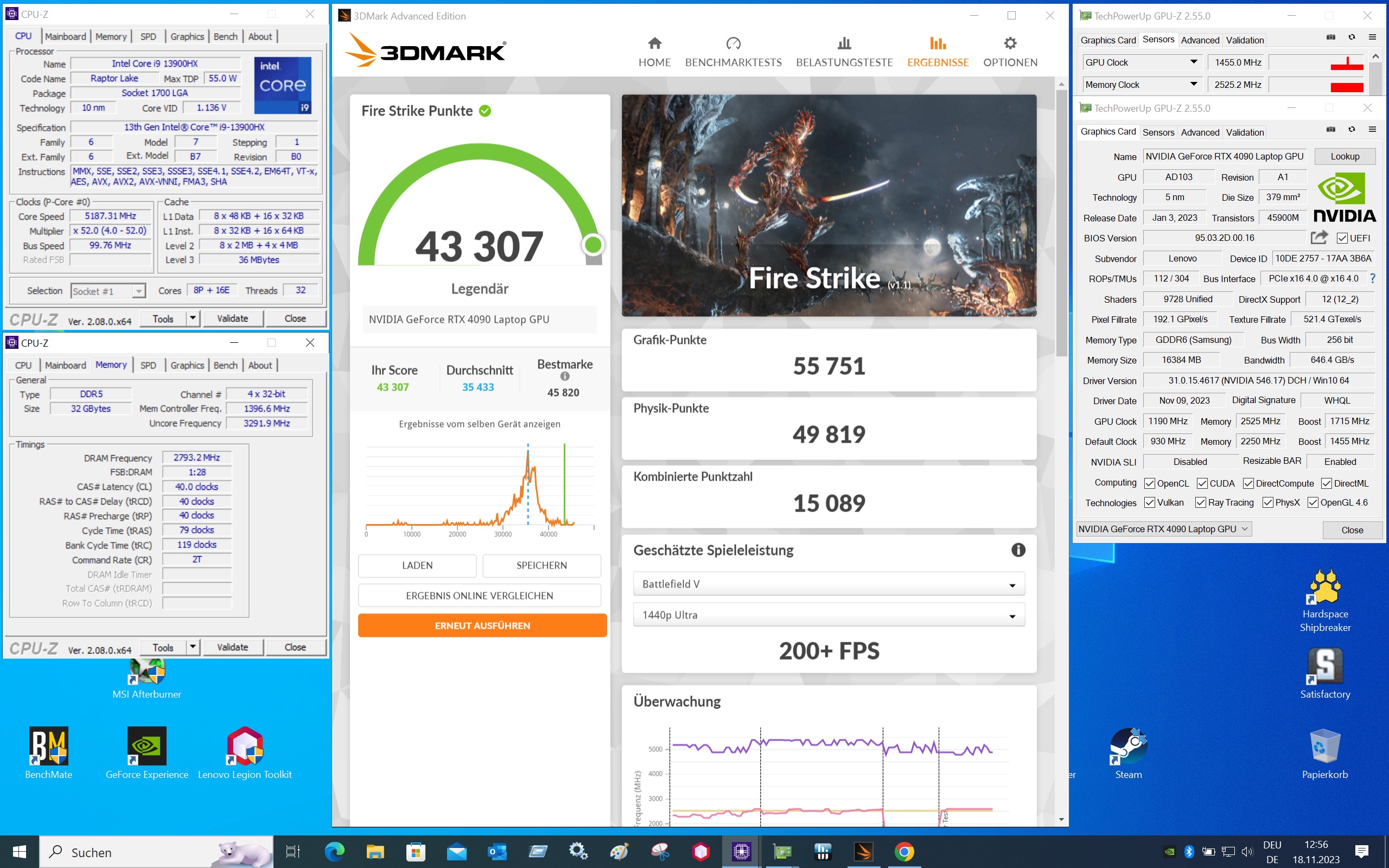Click ERNEUT AUSFÜHREN orange button

tap(482, 626)
